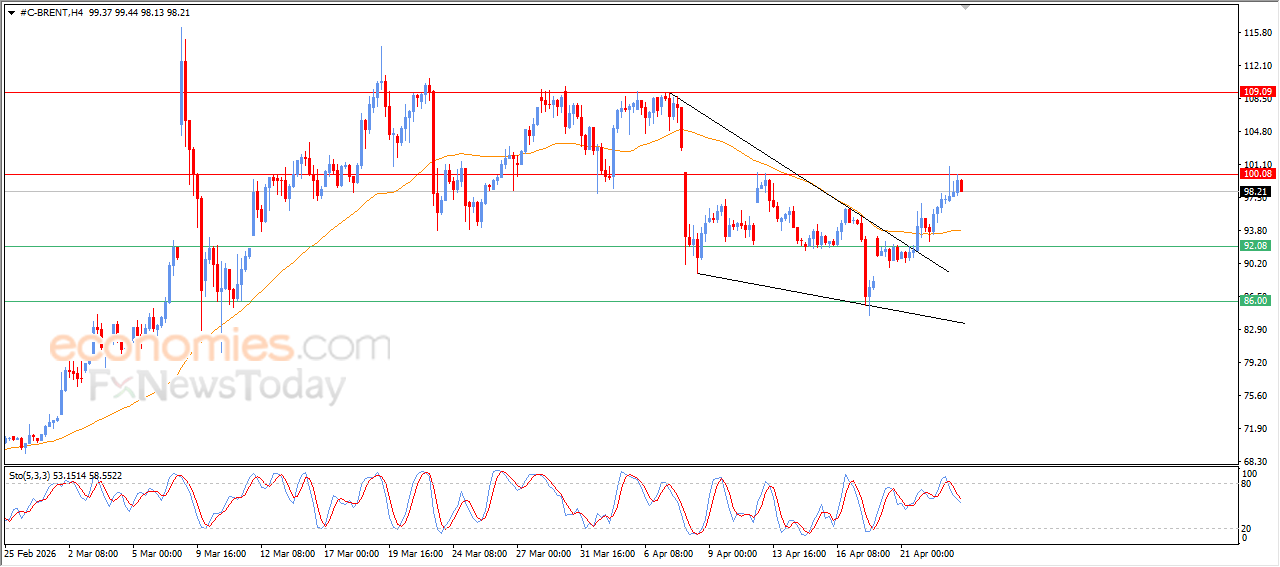Click the 16 Apr 08:00 time label
Viewport: 1280px width, 567px height.
pos(861,552)
